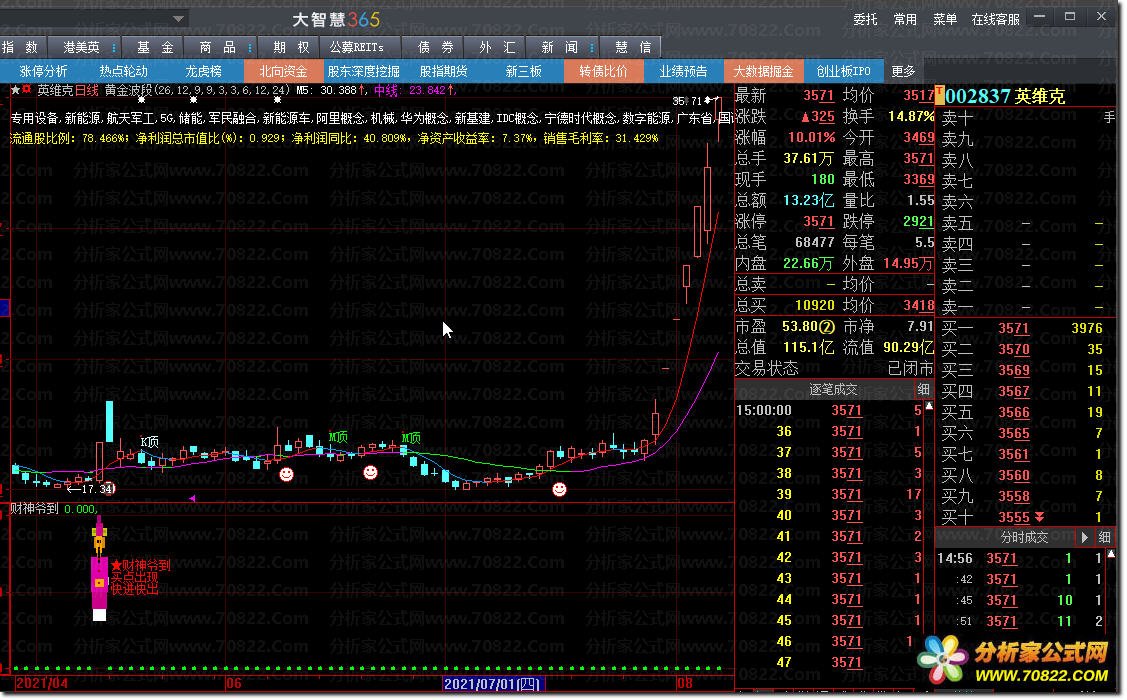The width and height of the screenshot is (1127, 700).
Task: Click the 买五 bid price 3566
Action: pos(1013,413)
